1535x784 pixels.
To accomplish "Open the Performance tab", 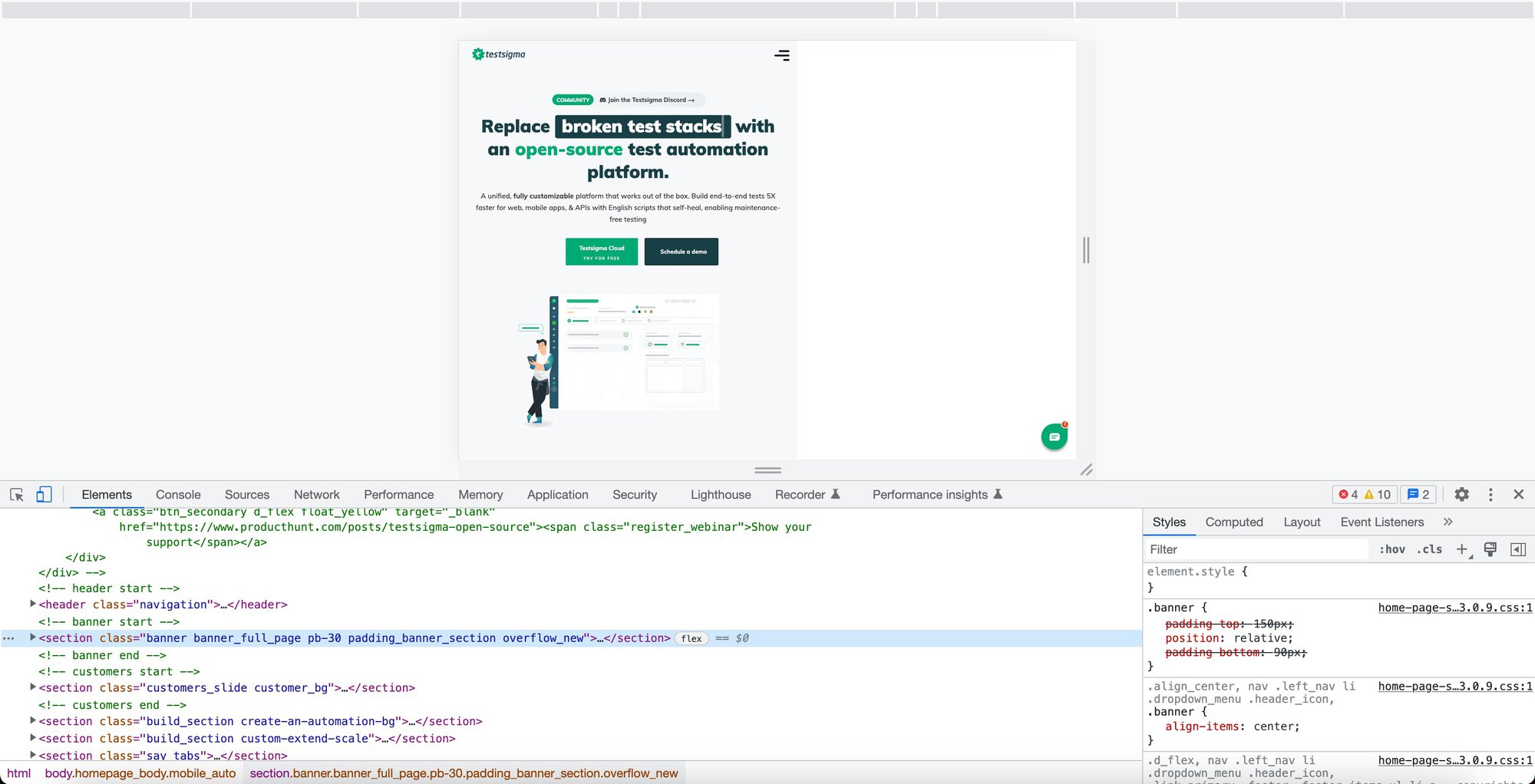I will tap(399, 495).
